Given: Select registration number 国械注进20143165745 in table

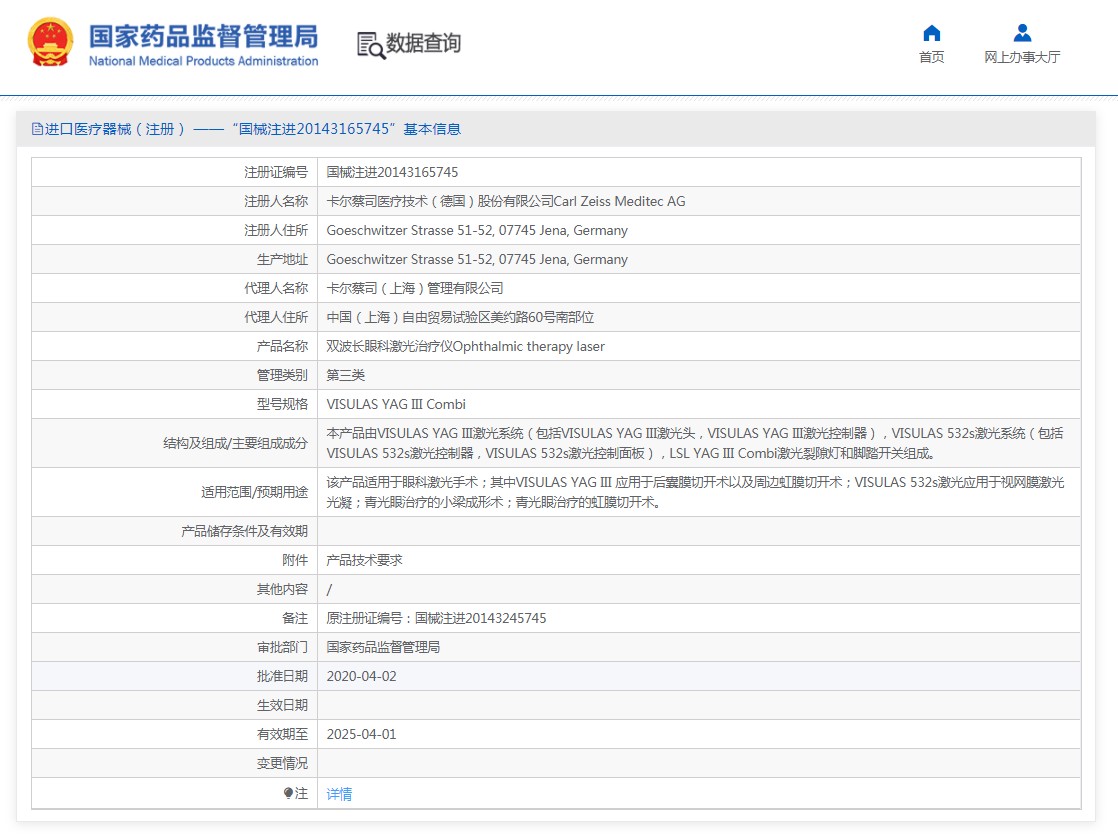Looking at the screenshot, I should pos(392,172).
